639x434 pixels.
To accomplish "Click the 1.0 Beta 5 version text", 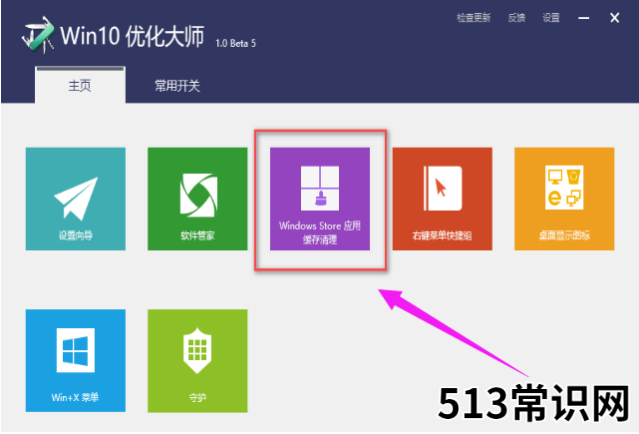I will pyautogui.click(x=236, y=43).
